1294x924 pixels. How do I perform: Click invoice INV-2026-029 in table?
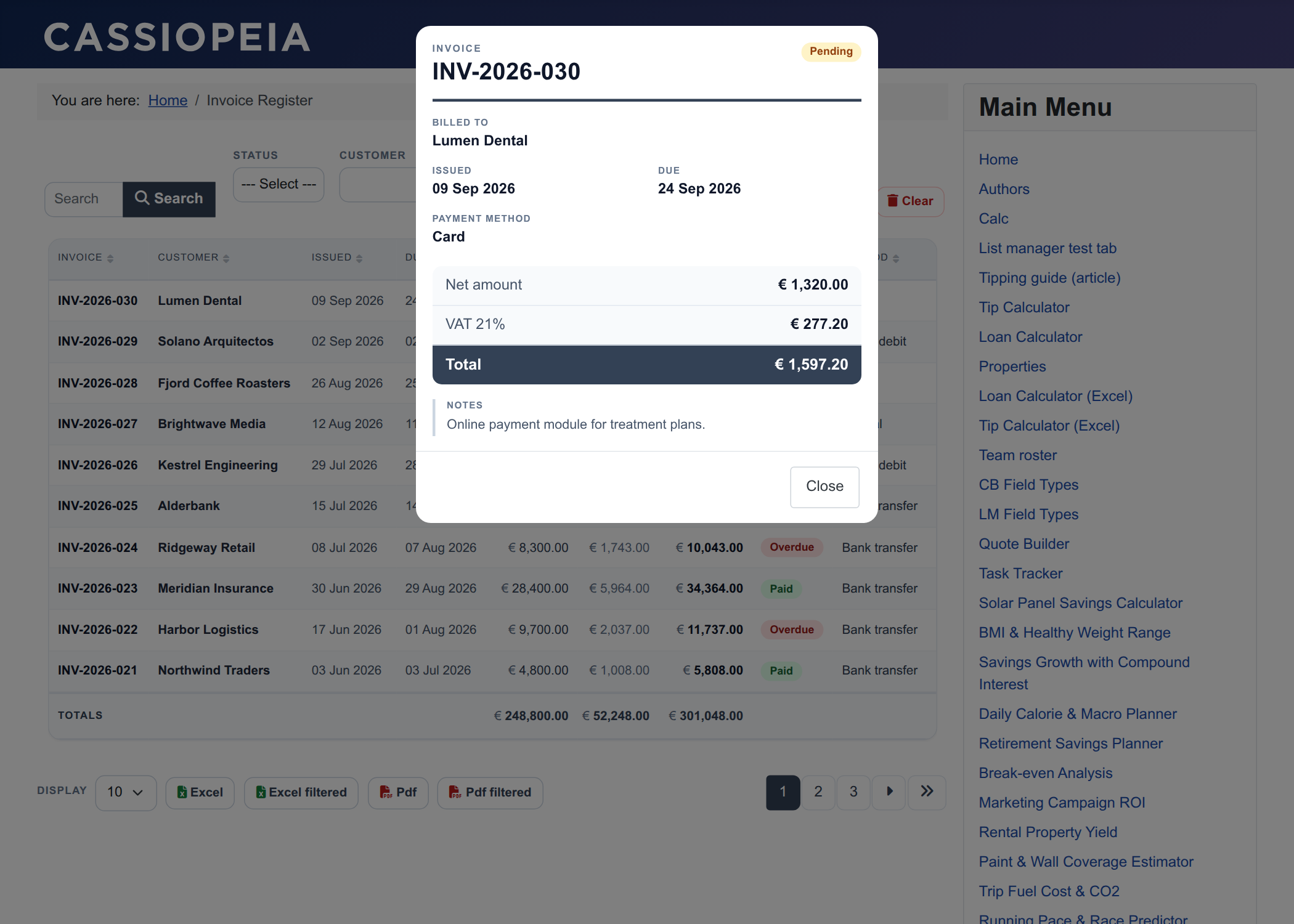coord(98,341)
